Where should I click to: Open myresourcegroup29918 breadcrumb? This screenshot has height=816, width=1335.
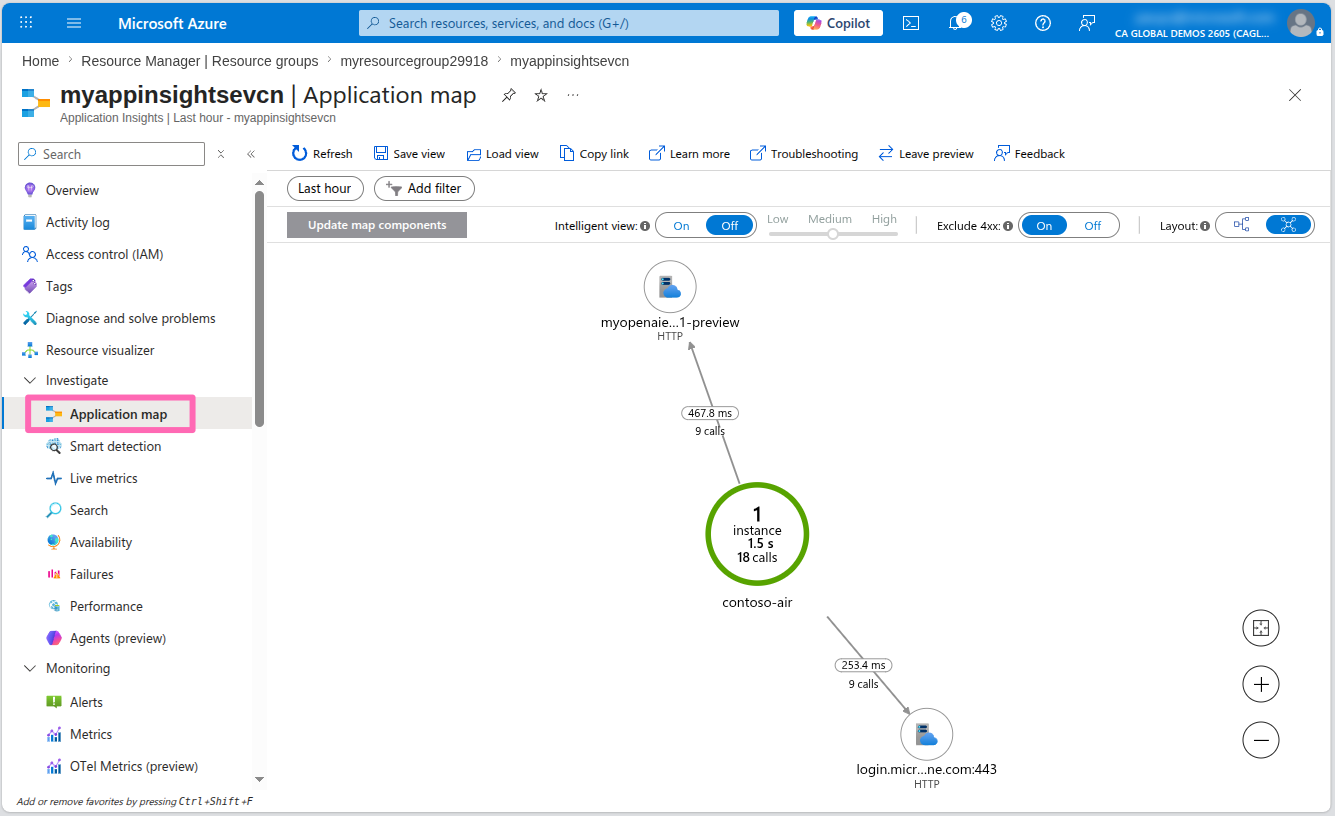tap(414, 61)
